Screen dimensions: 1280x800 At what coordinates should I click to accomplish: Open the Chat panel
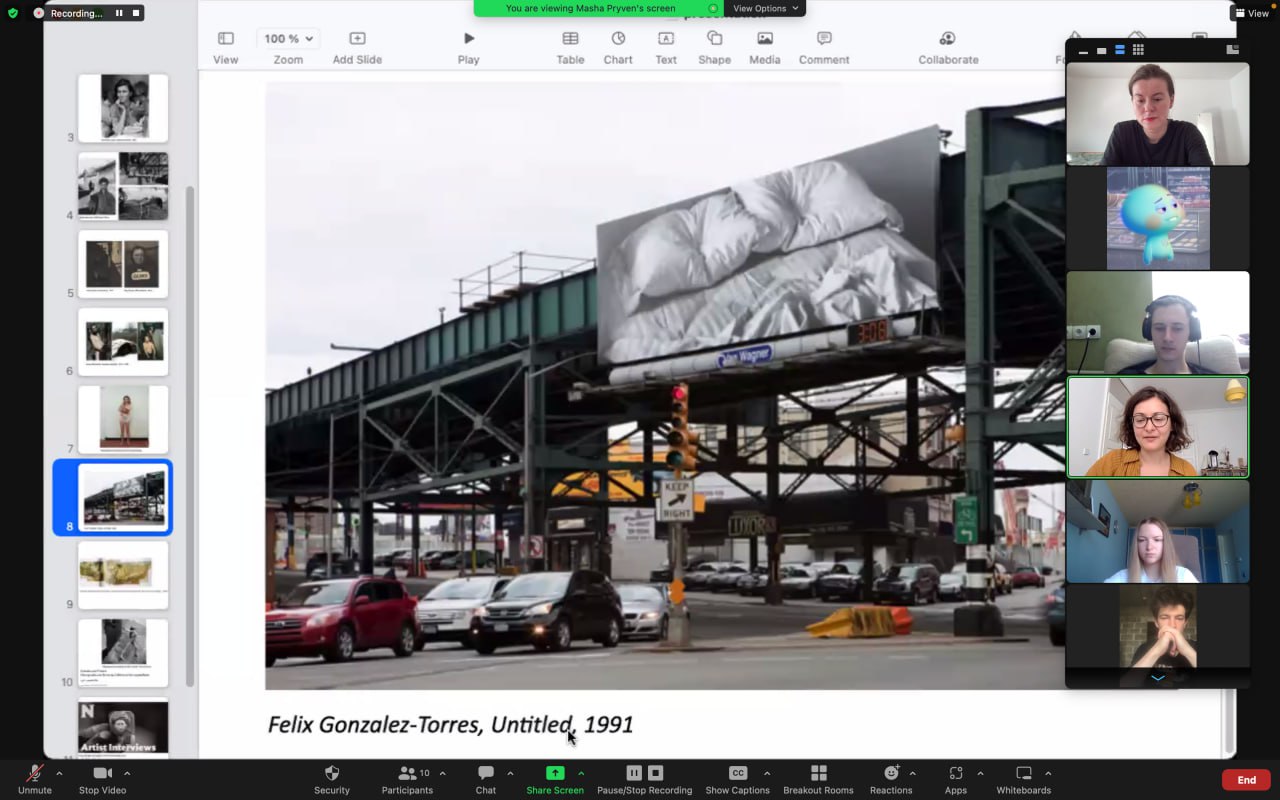486,773
